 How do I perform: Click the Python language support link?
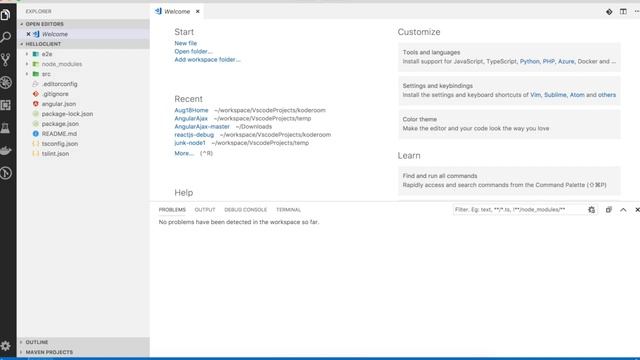529,61
